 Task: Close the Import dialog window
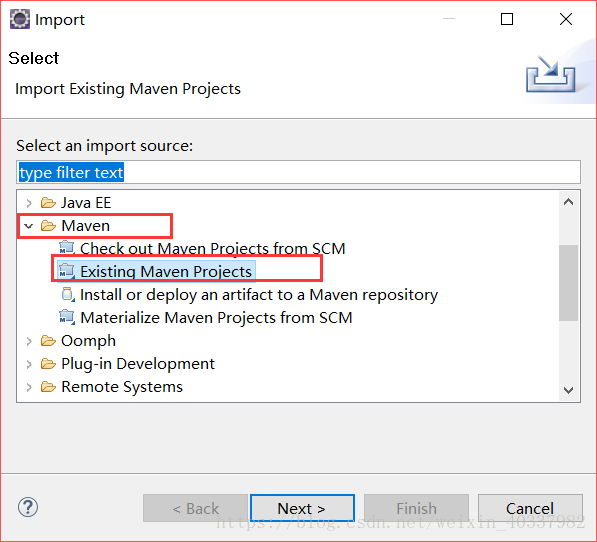tap(566, 19)
